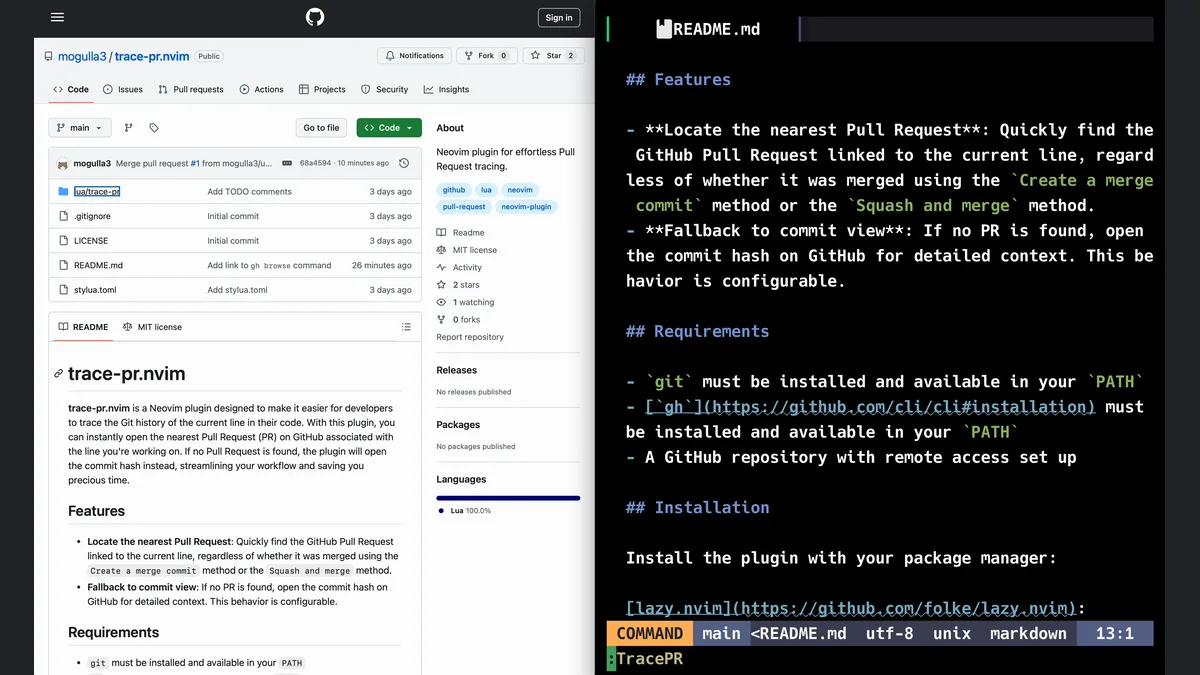Open Add link to gh browse command commit

[269, 265]
